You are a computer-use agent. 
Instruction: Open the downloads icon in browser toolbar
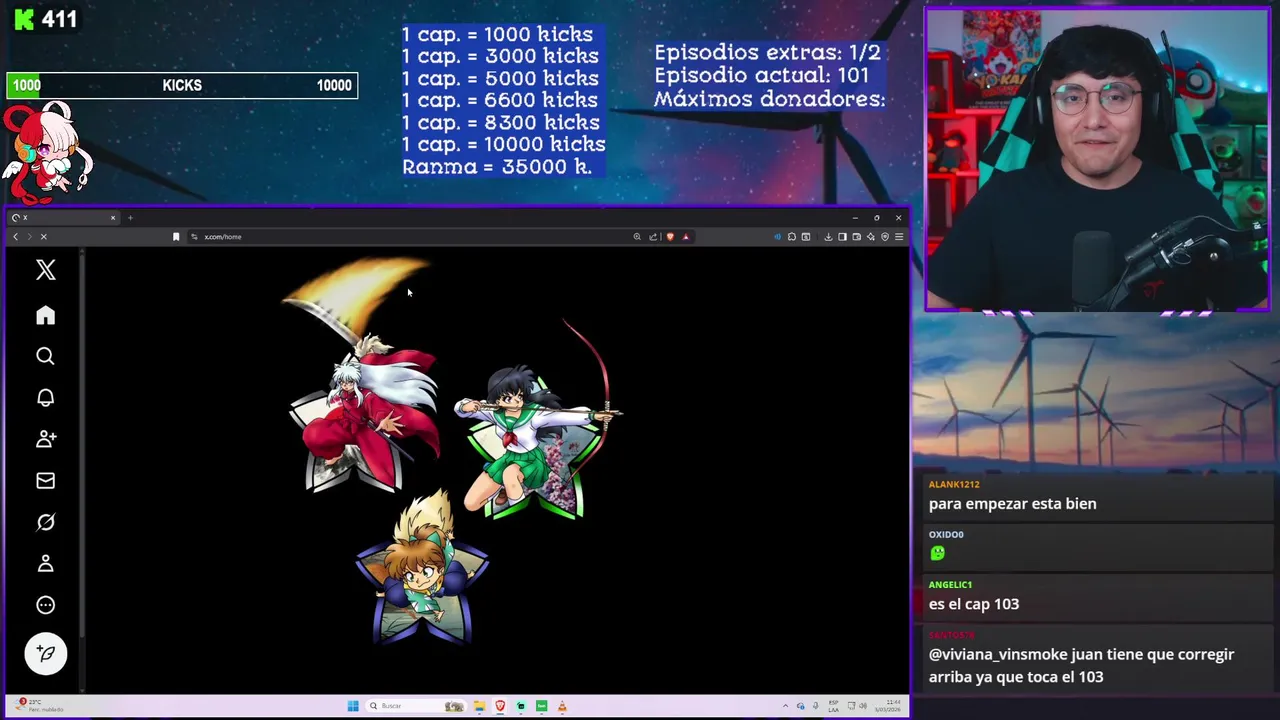click(828, 237)
